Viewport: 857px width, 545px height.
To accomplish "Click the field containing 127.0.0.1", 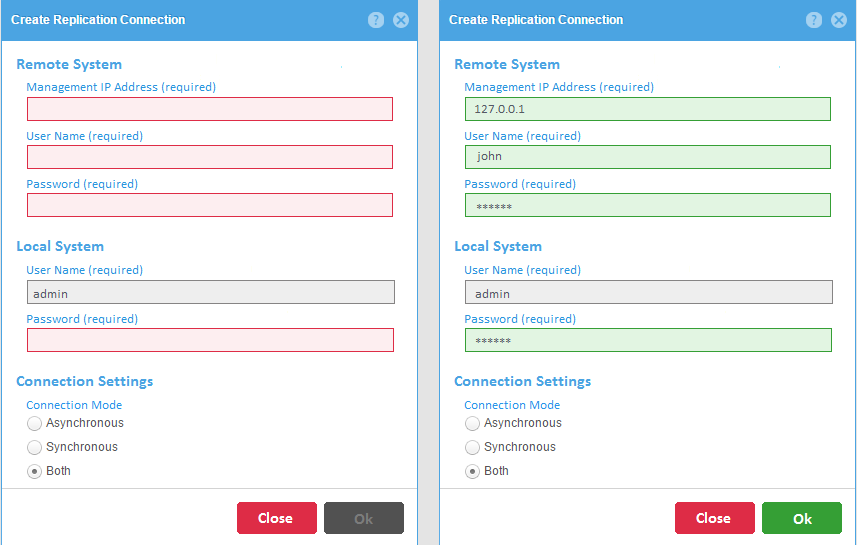I will (648, 109).
